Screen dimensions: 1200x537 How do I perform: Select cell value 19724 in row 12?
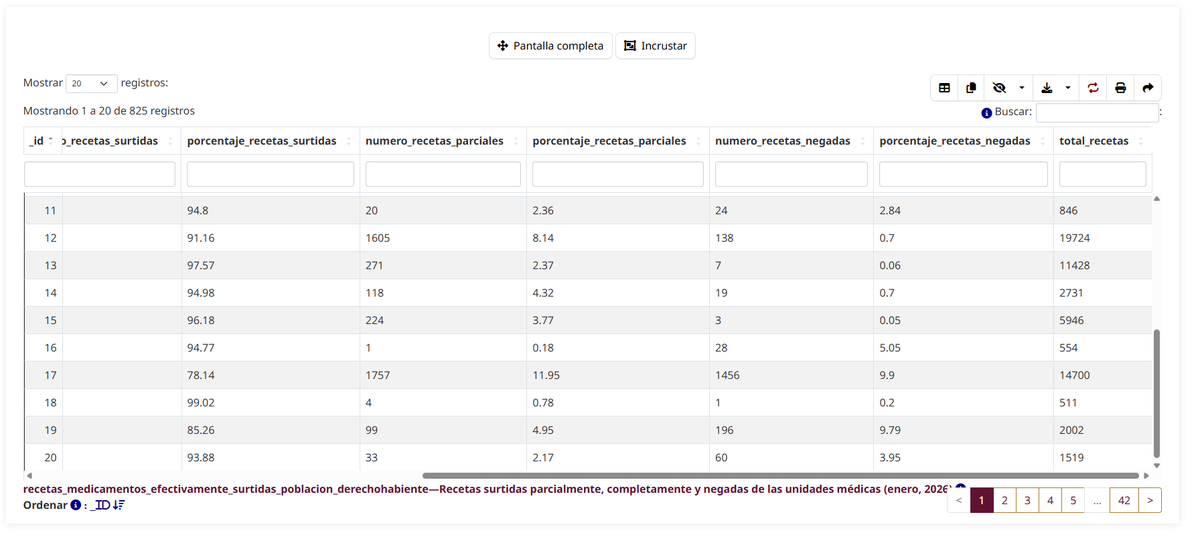(x=1075, y=238)
